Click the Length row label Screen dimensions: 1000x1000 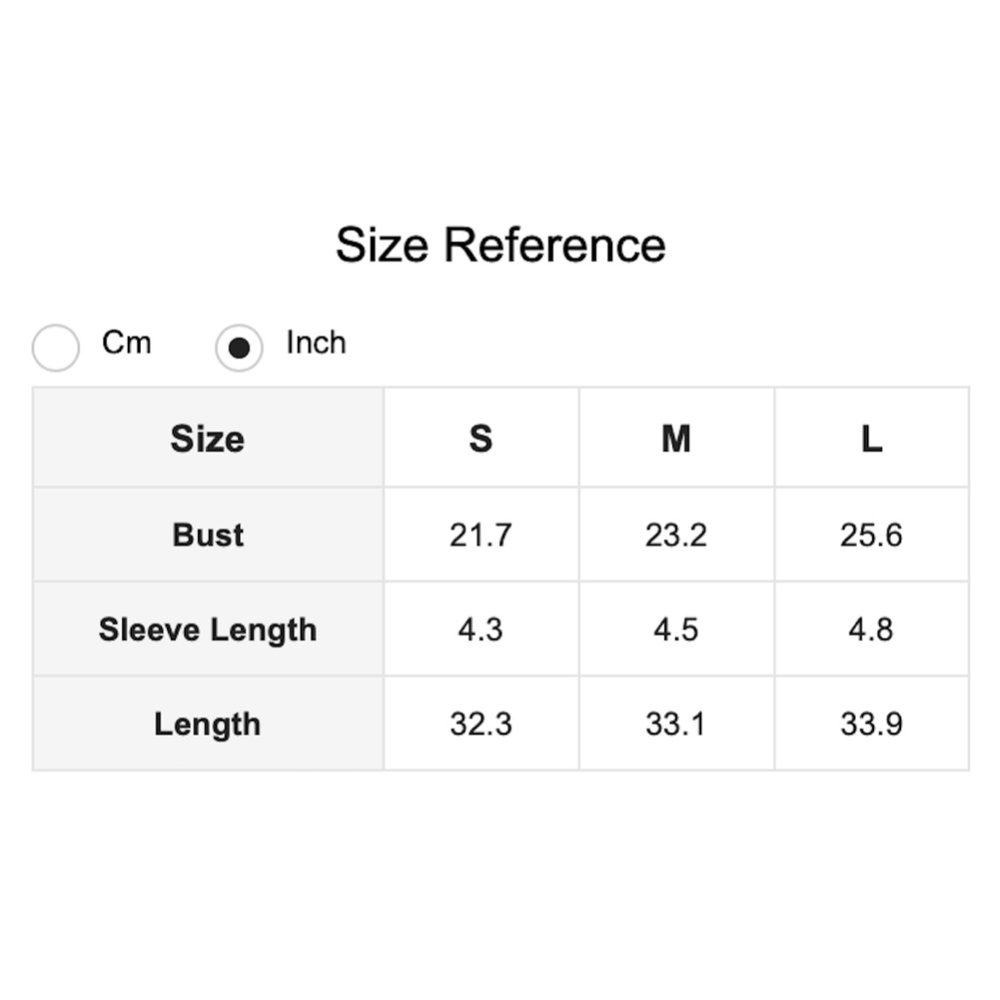pos(208,724)
